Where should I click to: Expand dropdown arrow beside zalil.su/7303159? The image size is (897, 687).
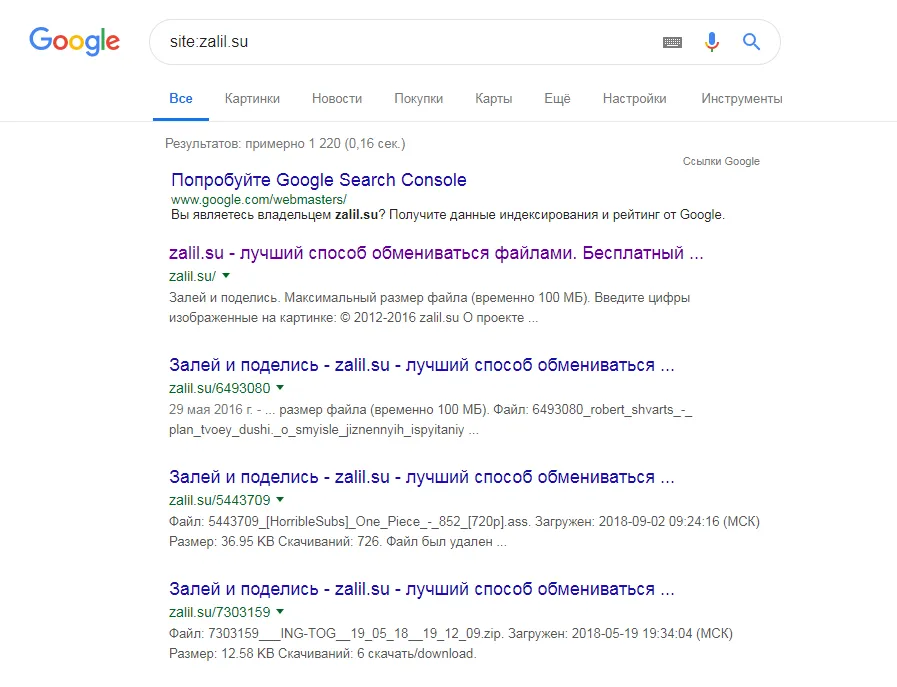[280, 612]
